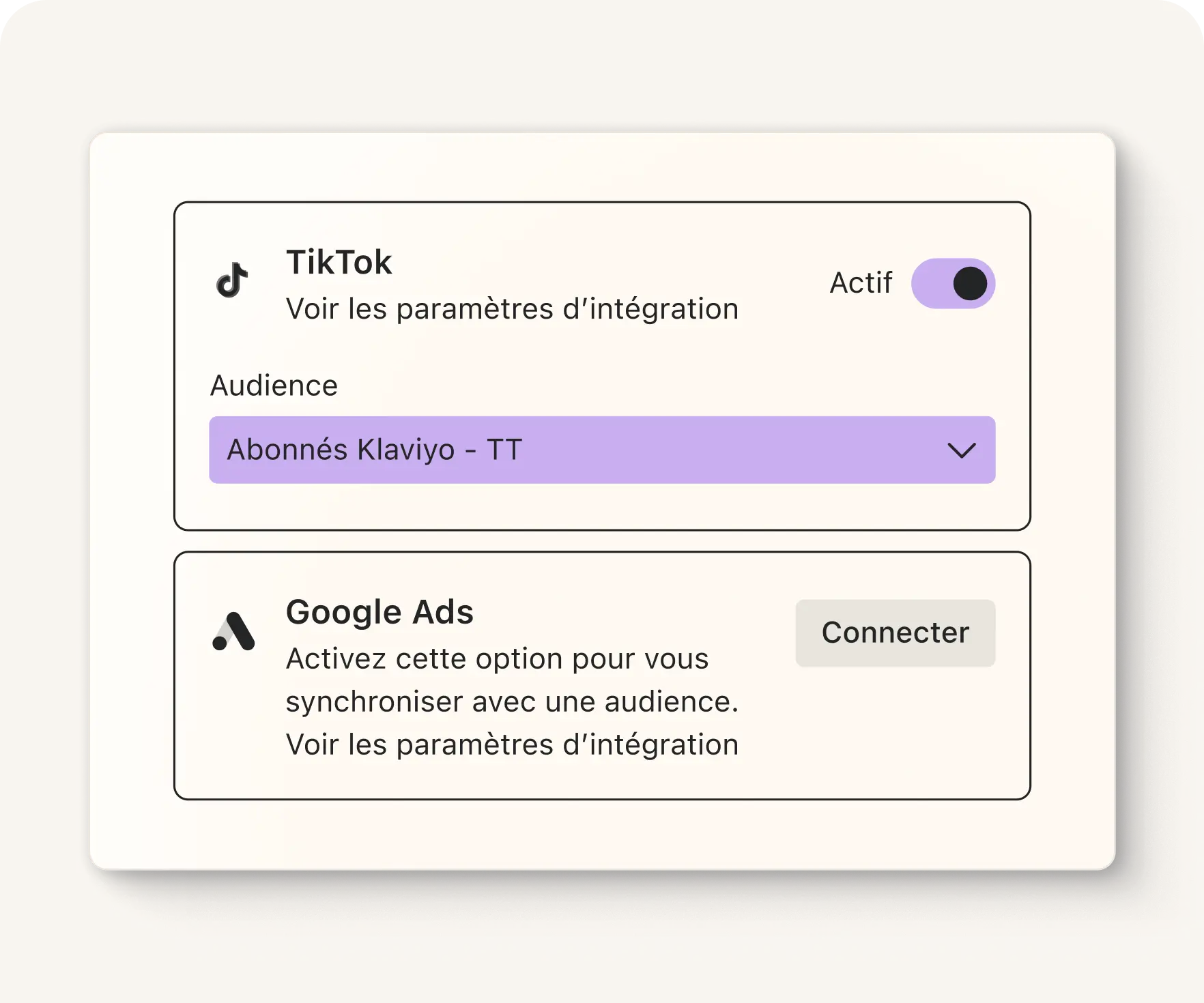The image size is (1204, 1003).
Task: Click Voir les paramètres d'intégration under Google Ads
Action: 511,744
